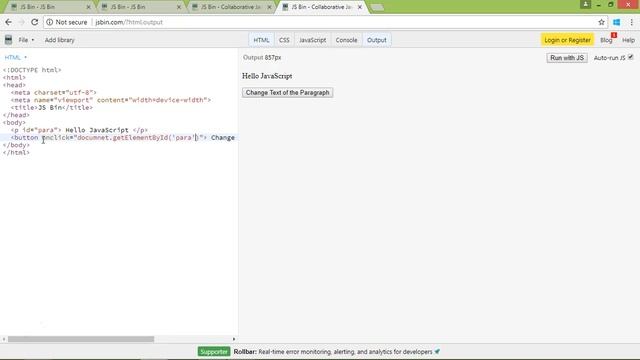Open Chrome's three-dot menu

click(x=631, y=22)
